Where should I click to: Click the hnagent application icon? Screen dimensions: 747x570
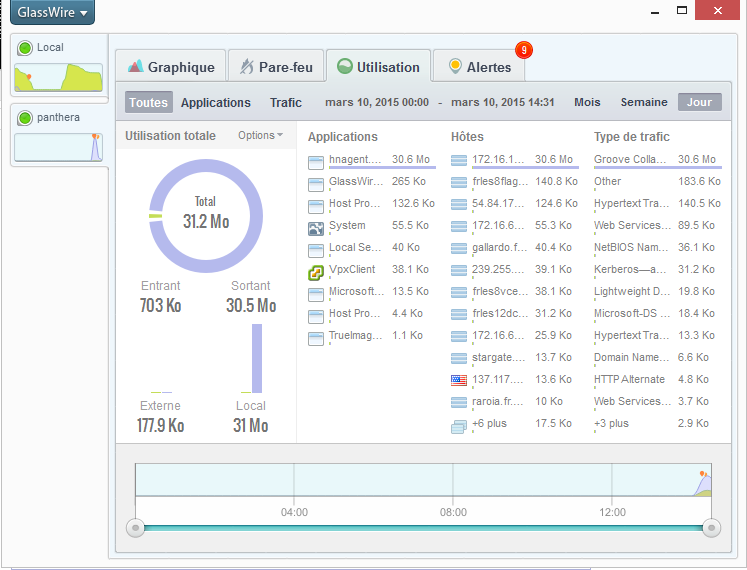tap(316, 163)
